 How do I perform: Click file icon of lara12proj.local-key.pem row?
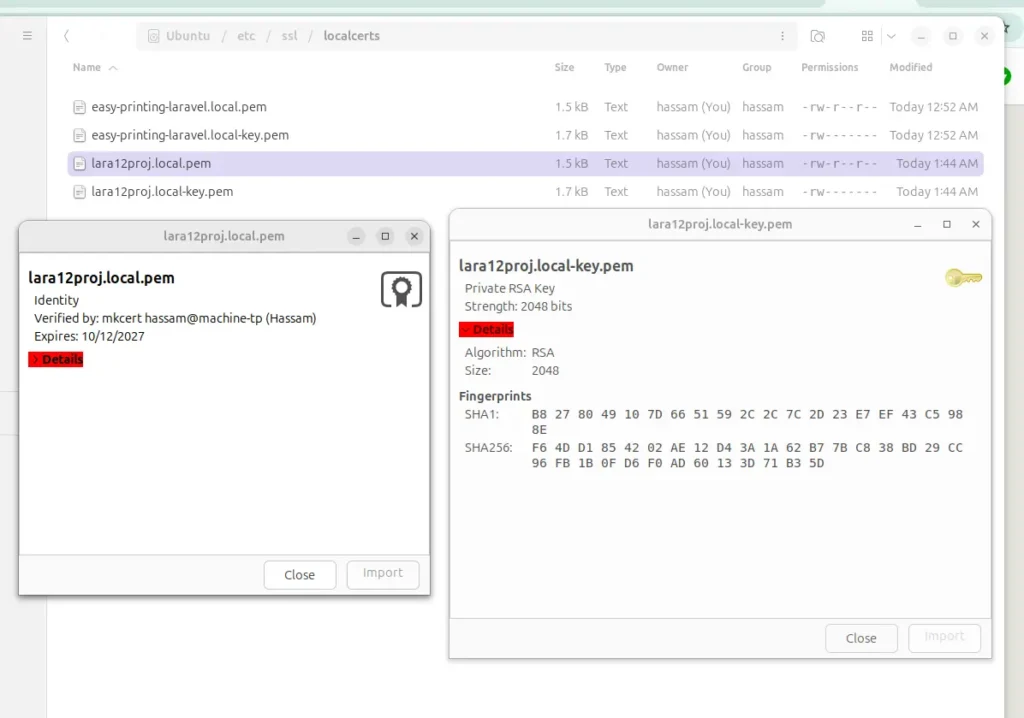79,192
